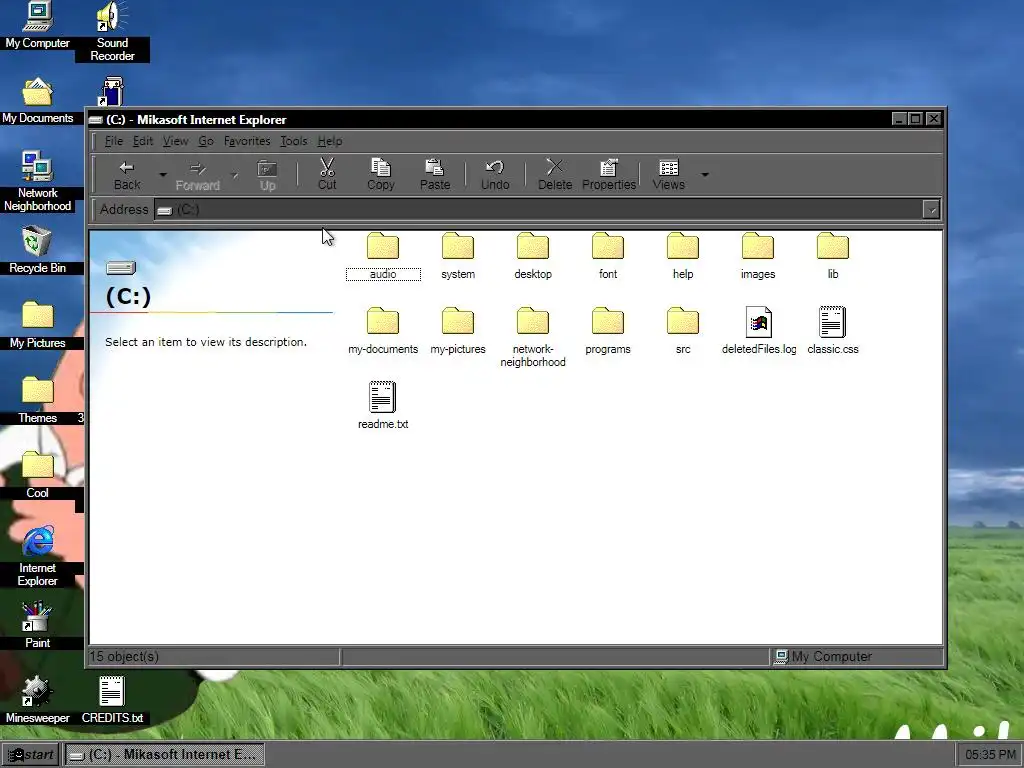The height and width of the screenshot is (768, 1024).
Task: Select the readme.txt file
Action: point(383,406)
